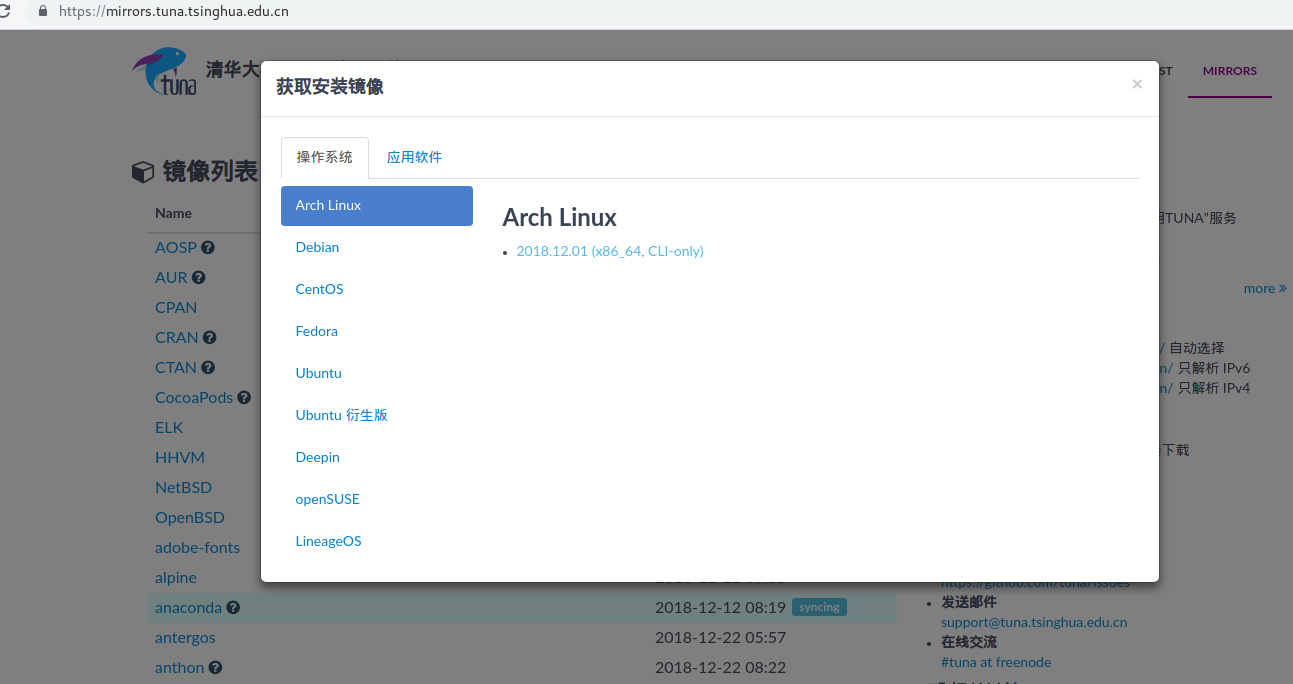This screenshot has width=1293, height=684.
Task: Select Fedora in the OS list
Action: [377, 331]
